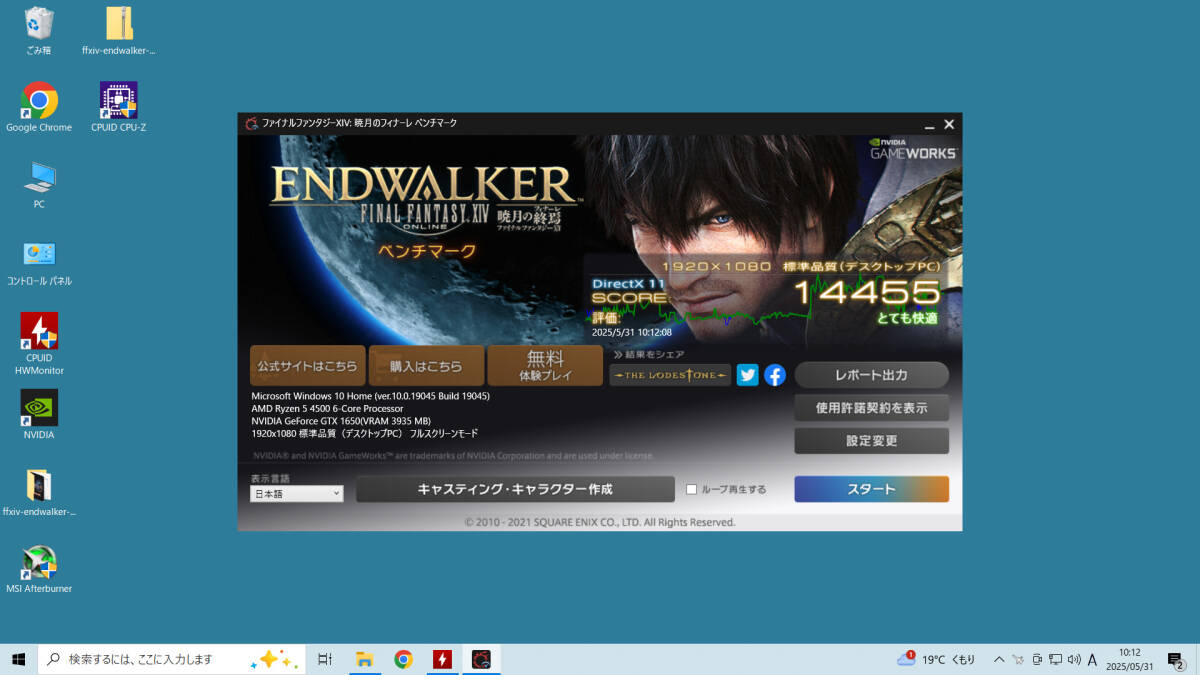The width and height of the screenshot is (1200, 675).
Task: Open File Explorer from the taskbar
Action: click(364, 659)
